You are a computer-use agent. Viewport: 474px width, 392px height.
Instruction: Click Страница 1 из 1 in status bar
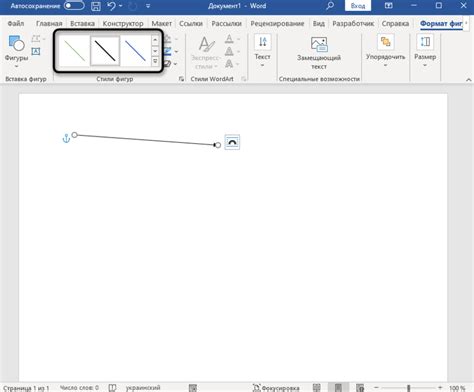point(26,388)
